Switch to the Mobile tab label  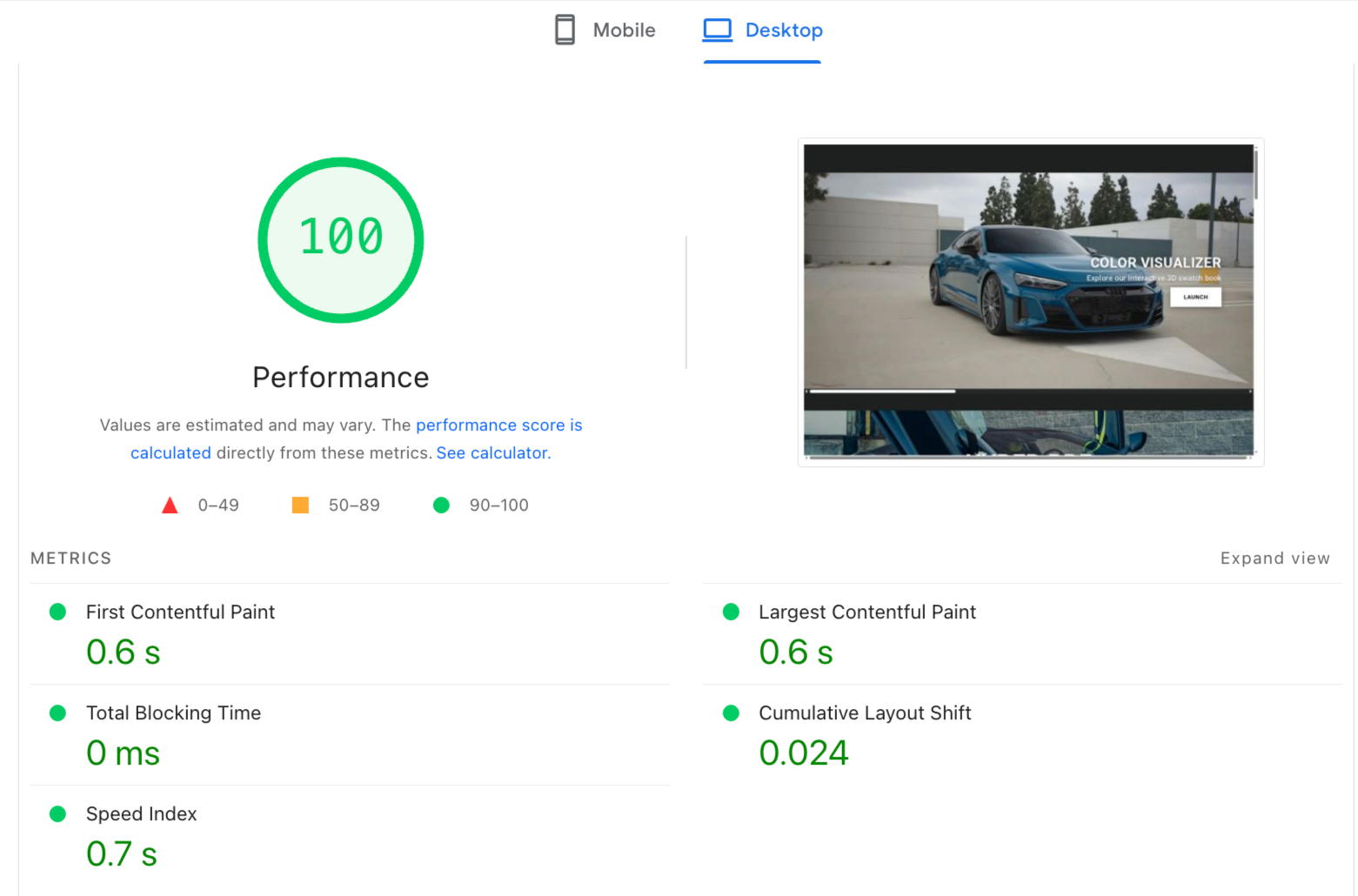click(624, 30)
